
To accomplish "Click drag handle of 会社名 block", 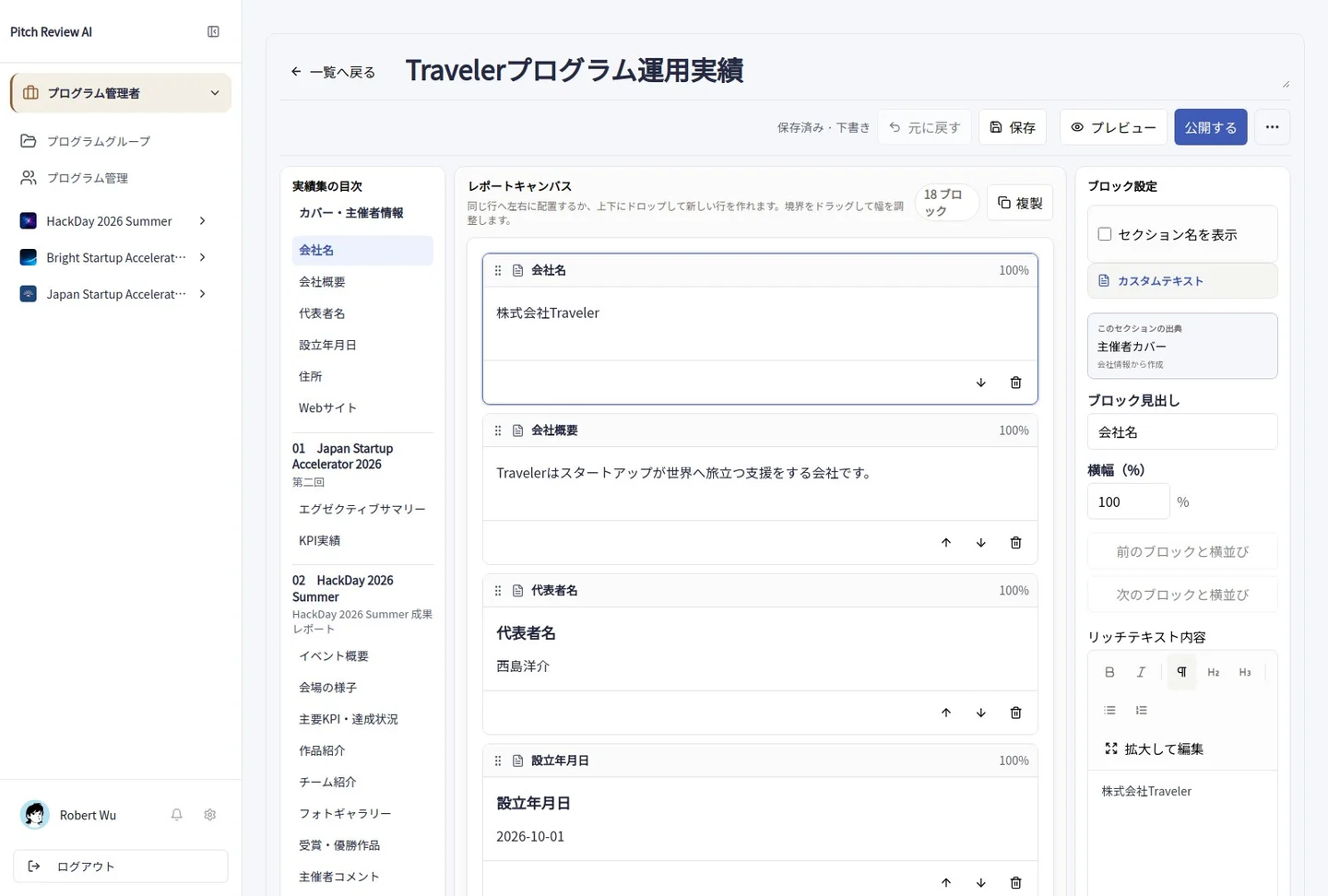I will pos(498,270).
